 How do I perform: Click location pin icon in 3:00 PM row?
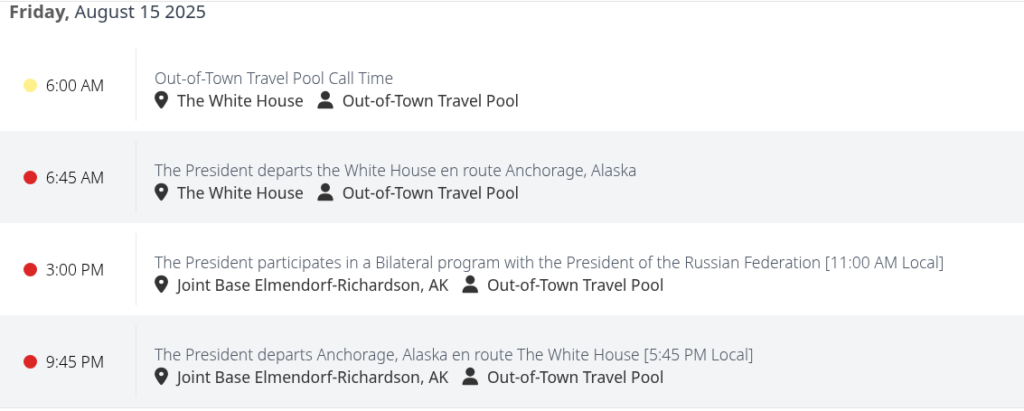161,285
